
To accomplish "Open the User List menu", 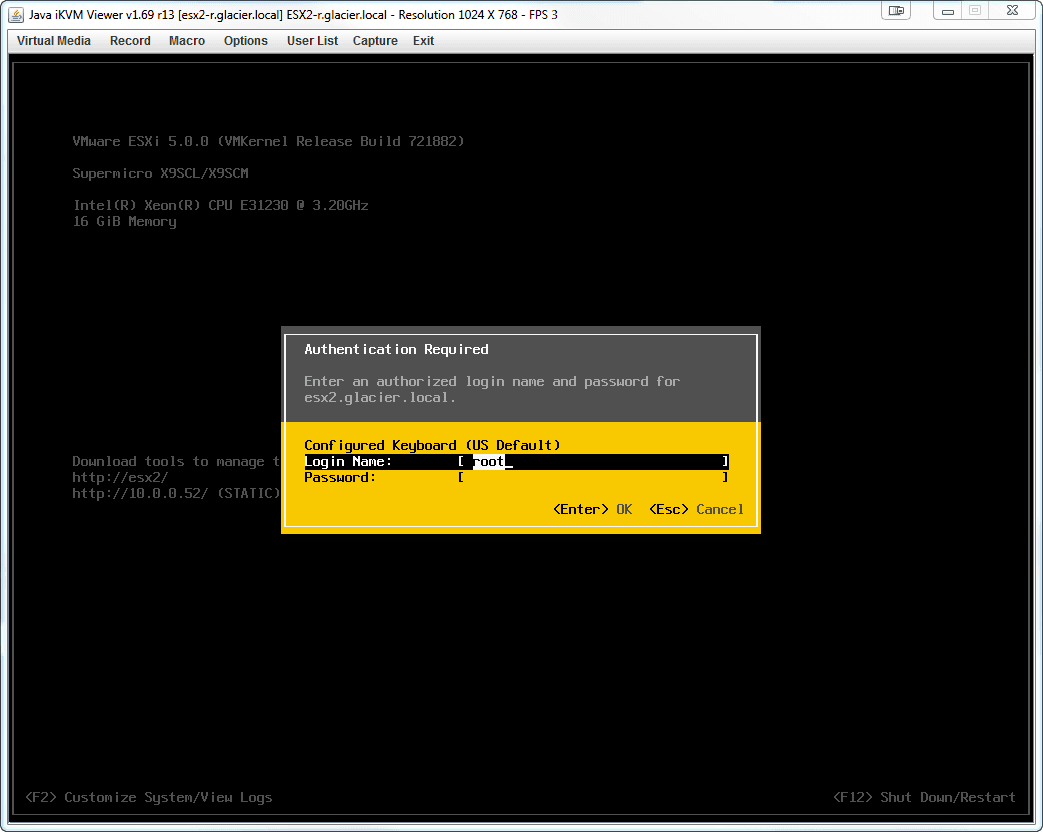I will 312,41.
